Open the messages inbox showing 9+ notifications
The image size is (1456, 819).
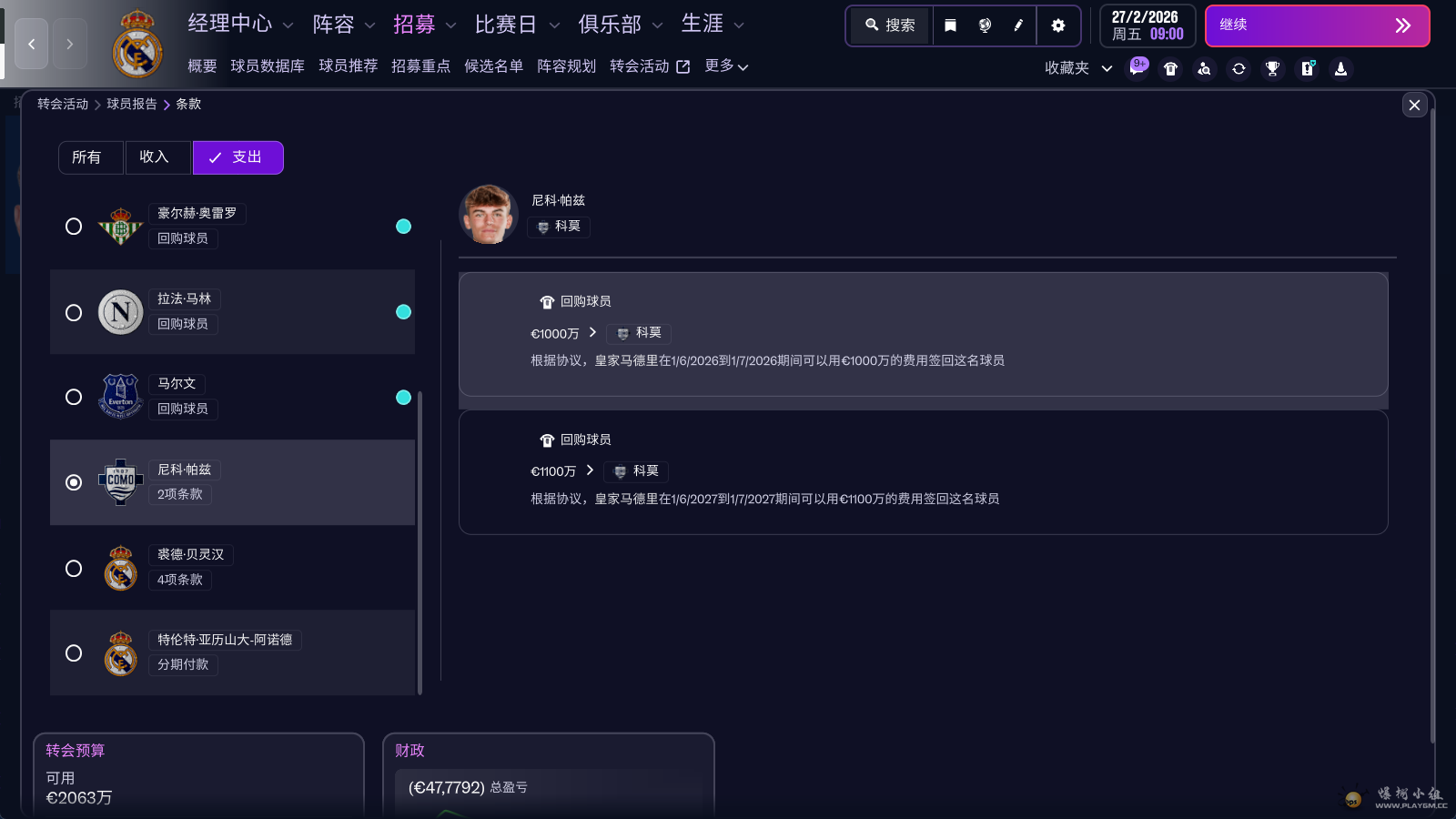(x=1138, y=68)
